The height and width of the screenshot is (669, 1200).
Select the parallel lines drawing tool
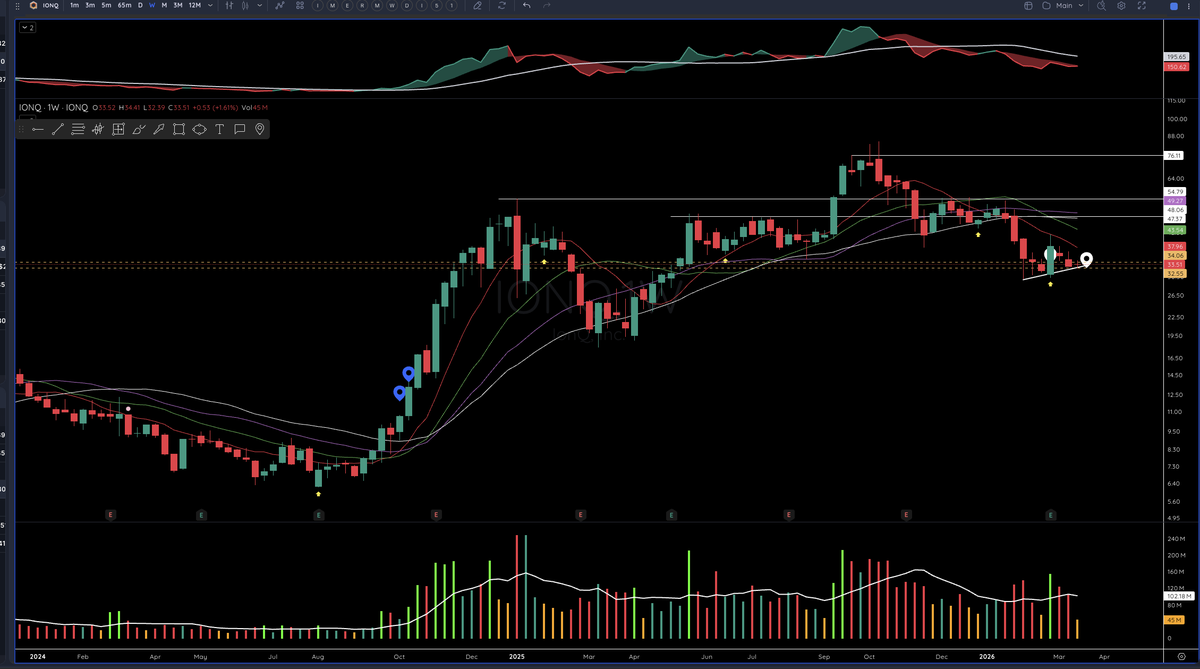[x=78, y=129]
